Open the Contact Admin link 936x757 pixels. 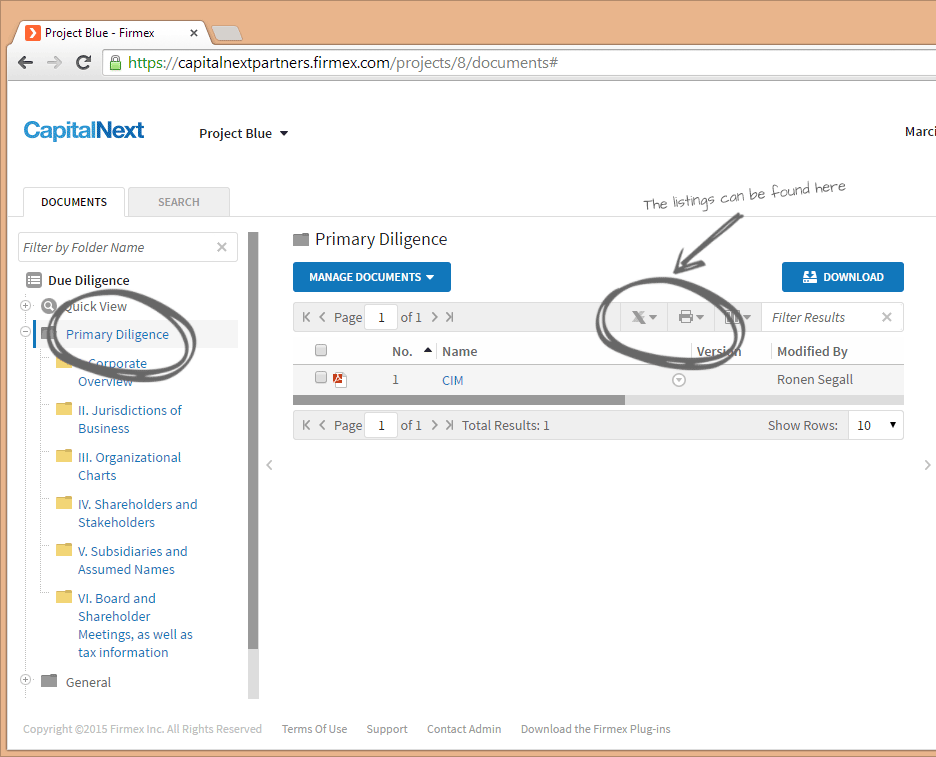coord(464,729)
